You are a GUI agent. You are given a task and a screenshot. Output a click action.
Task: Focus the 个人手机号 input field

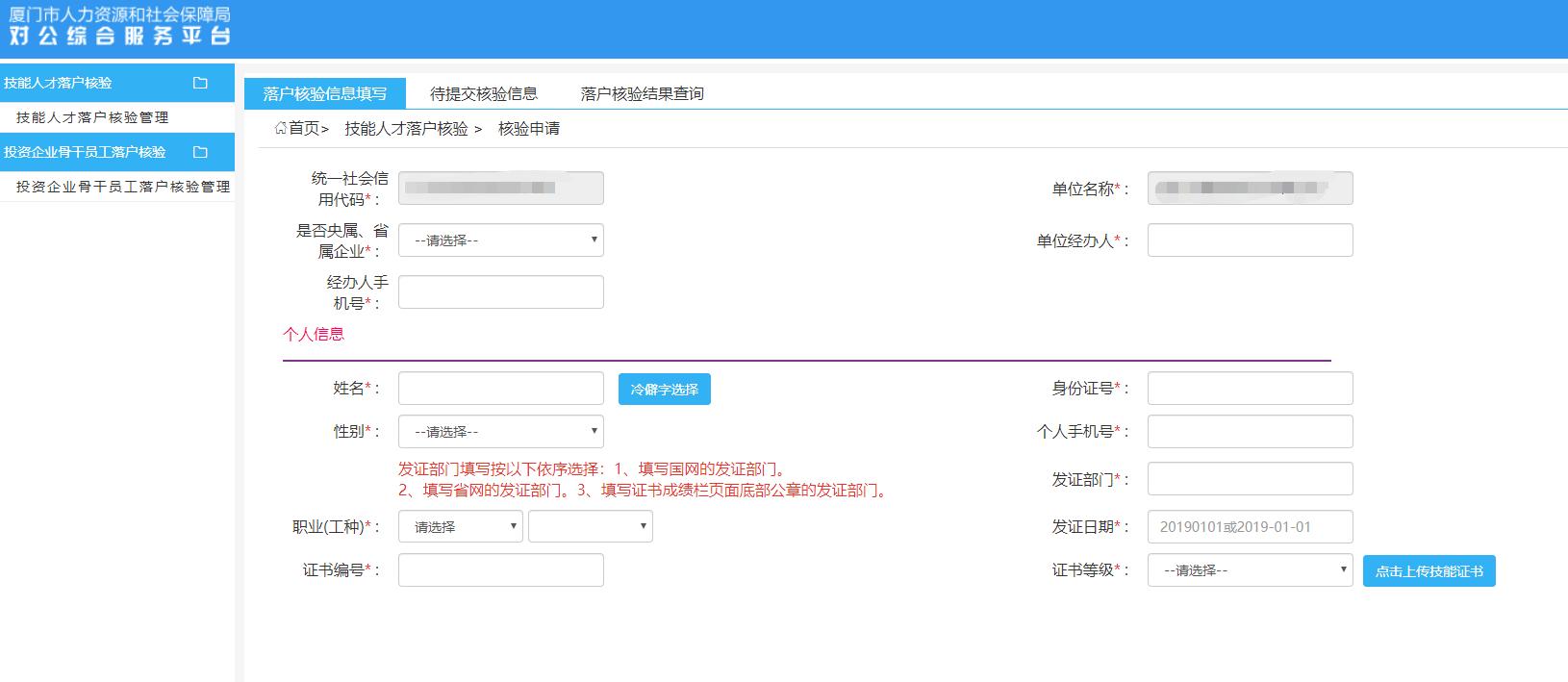coord(1251,431)
